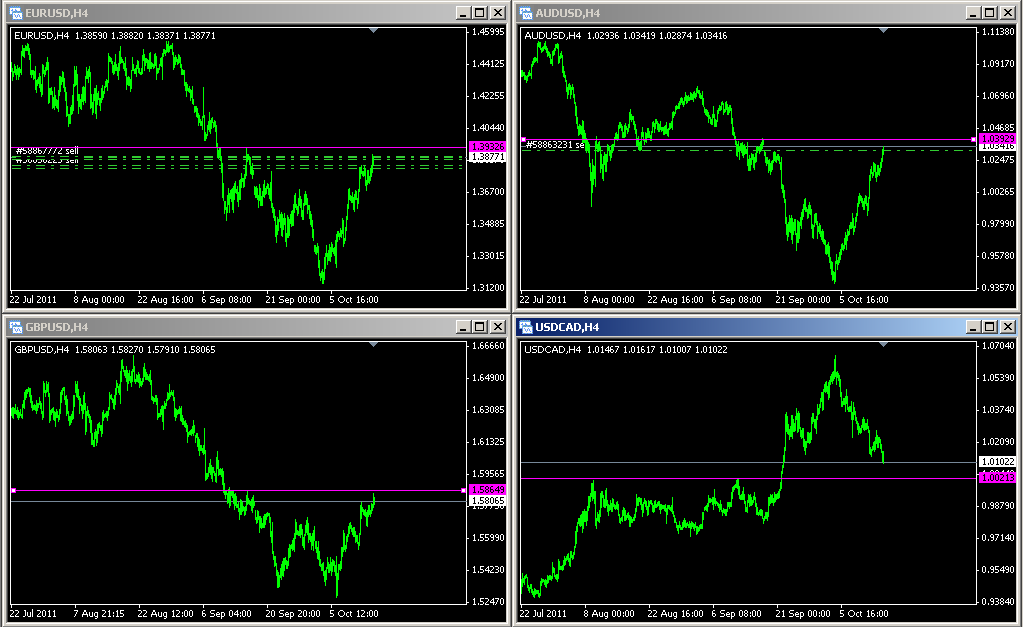This screenshot has width=1024, height=627.
Task: Click GBPUSD,H4 OHLC info text in chart
Action: [x=115, y=350]
